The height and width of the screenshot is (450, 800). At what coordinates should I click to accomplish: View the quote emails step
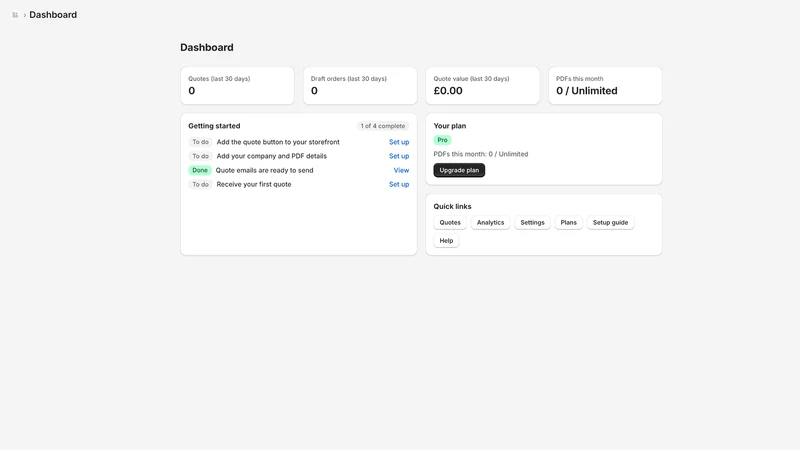tap(401, 170)
